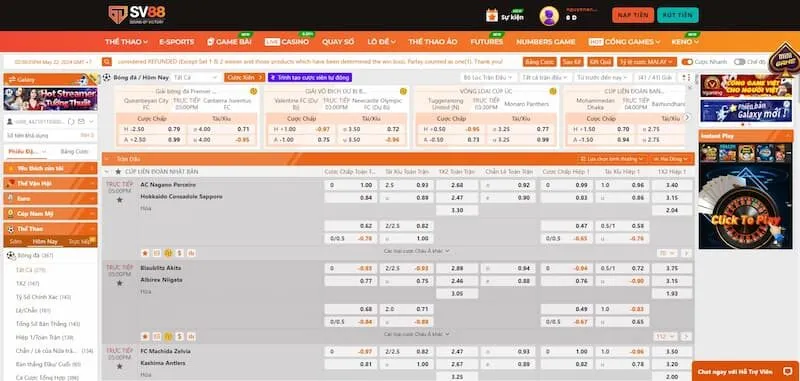Open the user avatar profile icon
This screenshot has width=800, height=381.
pyautogui.click(x=549, y=16)
